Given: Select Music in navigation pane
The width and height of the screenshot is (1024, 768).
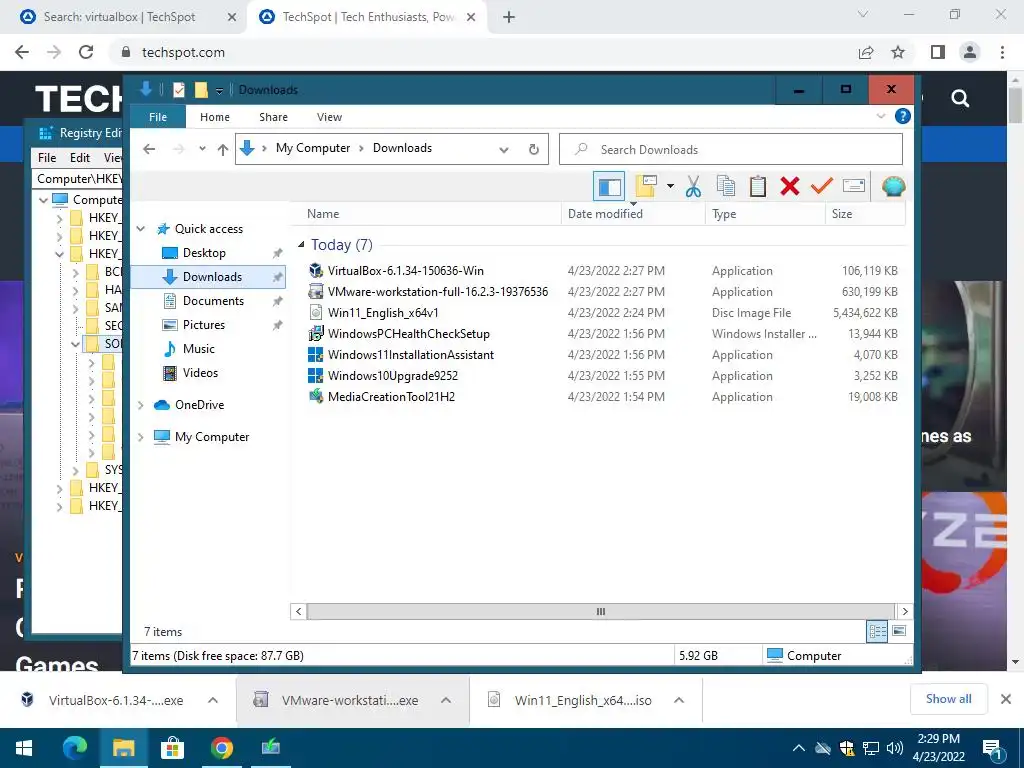Looking at the screenshot, I should (x=199, y=349).
